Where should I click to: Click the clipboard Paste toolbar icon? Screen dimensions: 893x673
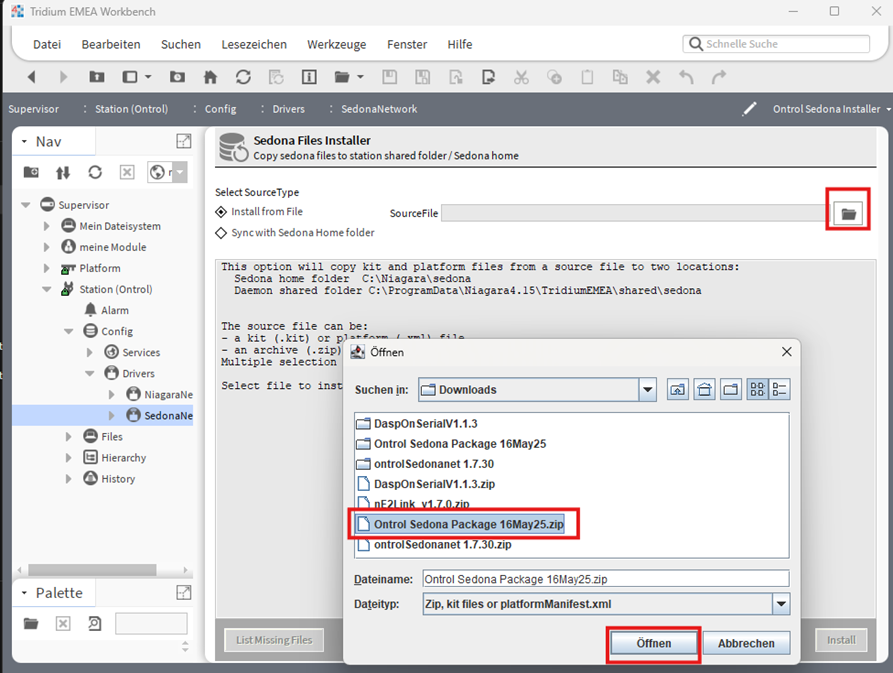pos(587,77)
